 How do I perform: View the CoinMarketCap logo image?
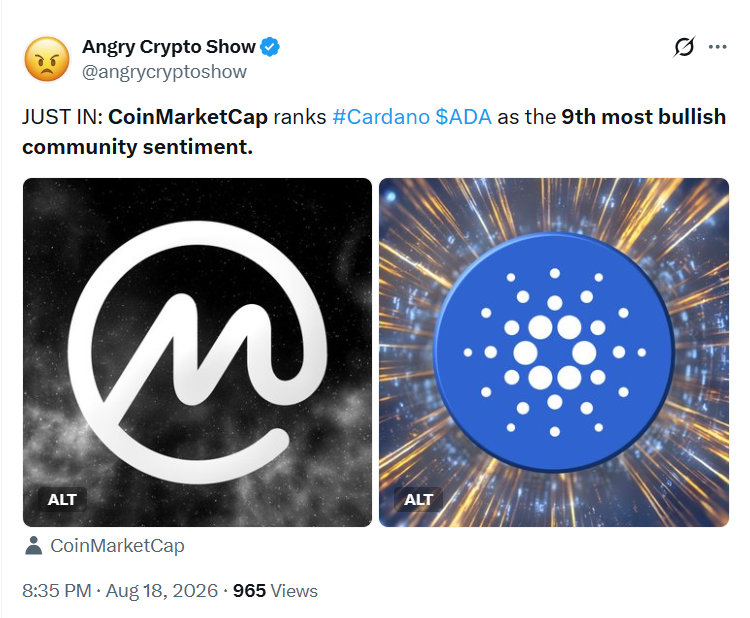click(x=198, y=353)
